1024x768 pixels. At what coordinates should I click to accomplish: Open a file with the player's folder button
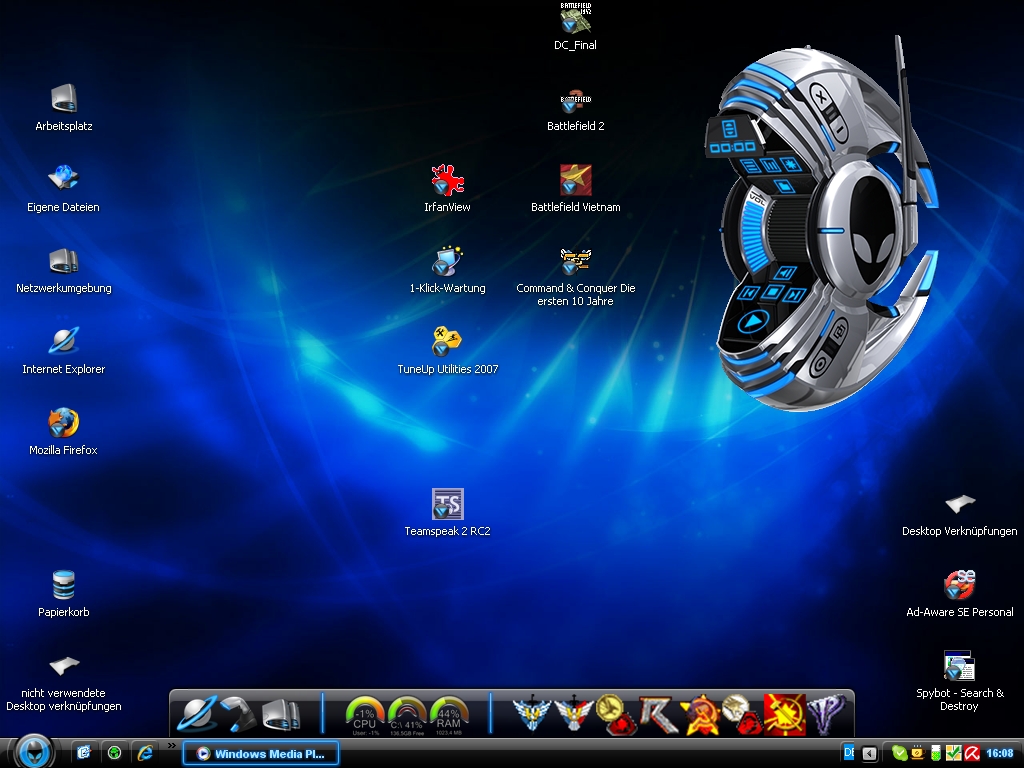click(783, 186)
